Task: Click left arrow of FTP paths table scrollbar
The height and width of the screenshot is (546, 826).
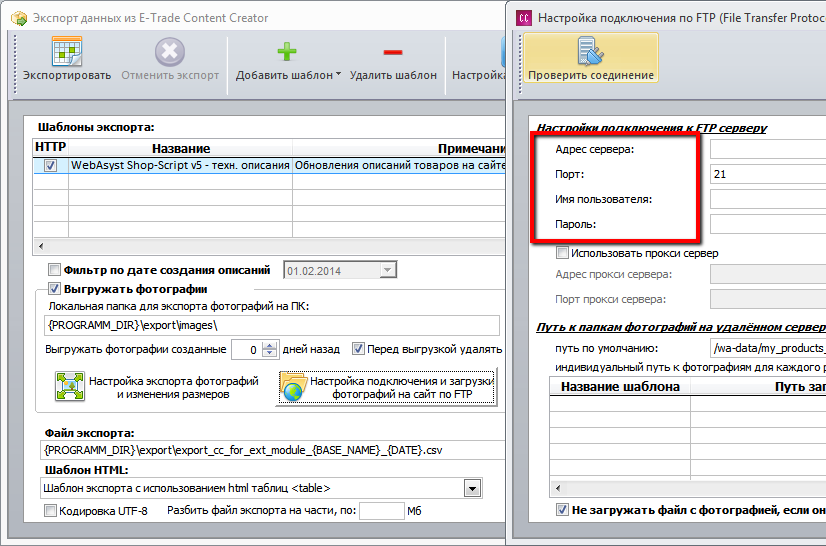Action: point(558,488)
